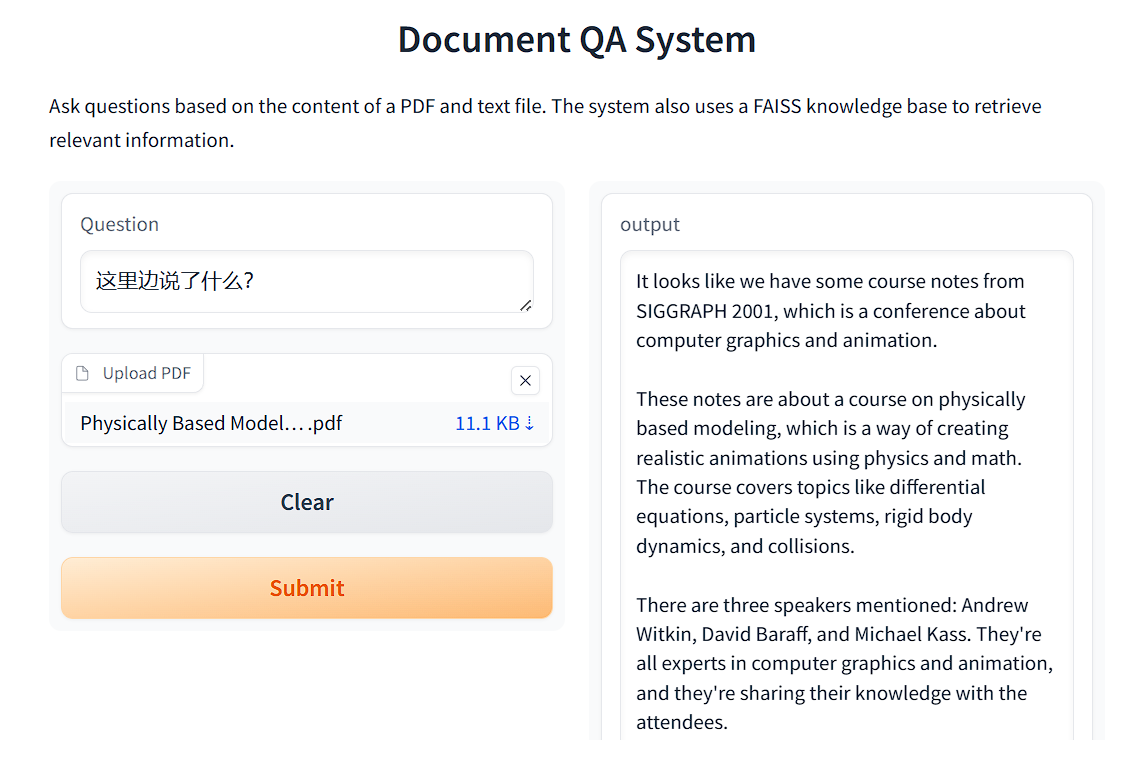Click the download arrow next to 11.1 KB
Image resolution: width=1123 pixels, height=781 pixels.
coord(530,423)
